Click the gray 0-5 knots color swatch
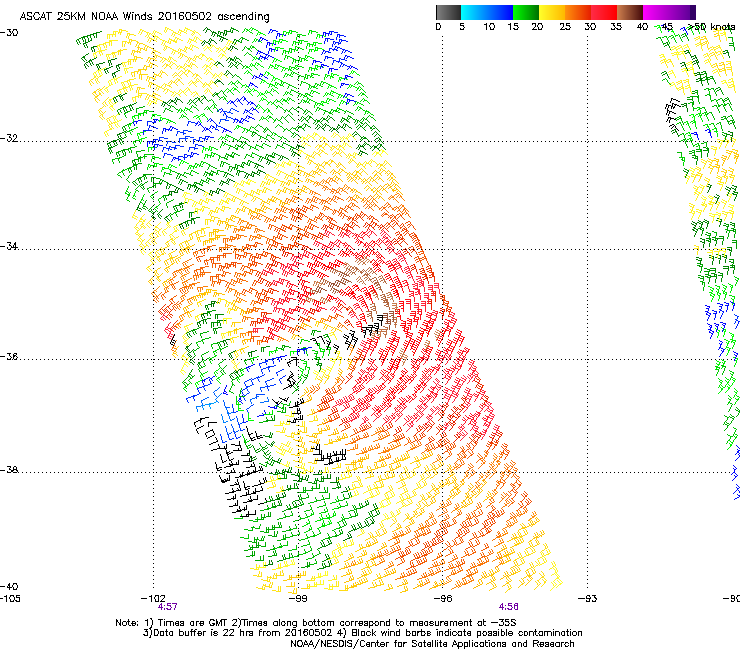Image resolution: width=740 pixels, height=650 pixels. pos(448,12)
